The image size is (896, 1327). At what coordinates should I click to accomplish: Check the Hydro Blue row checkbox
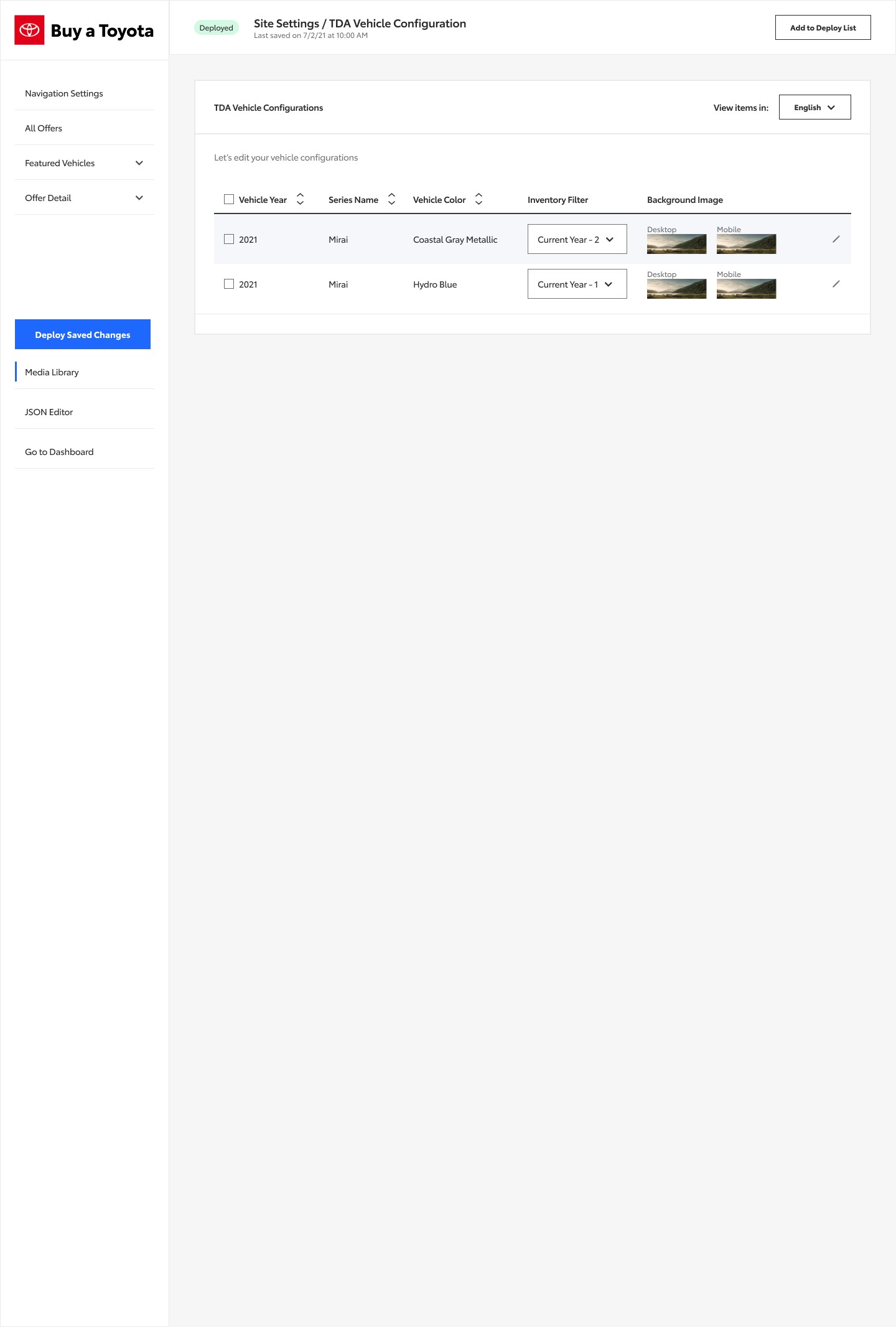[x=229, y=284]
